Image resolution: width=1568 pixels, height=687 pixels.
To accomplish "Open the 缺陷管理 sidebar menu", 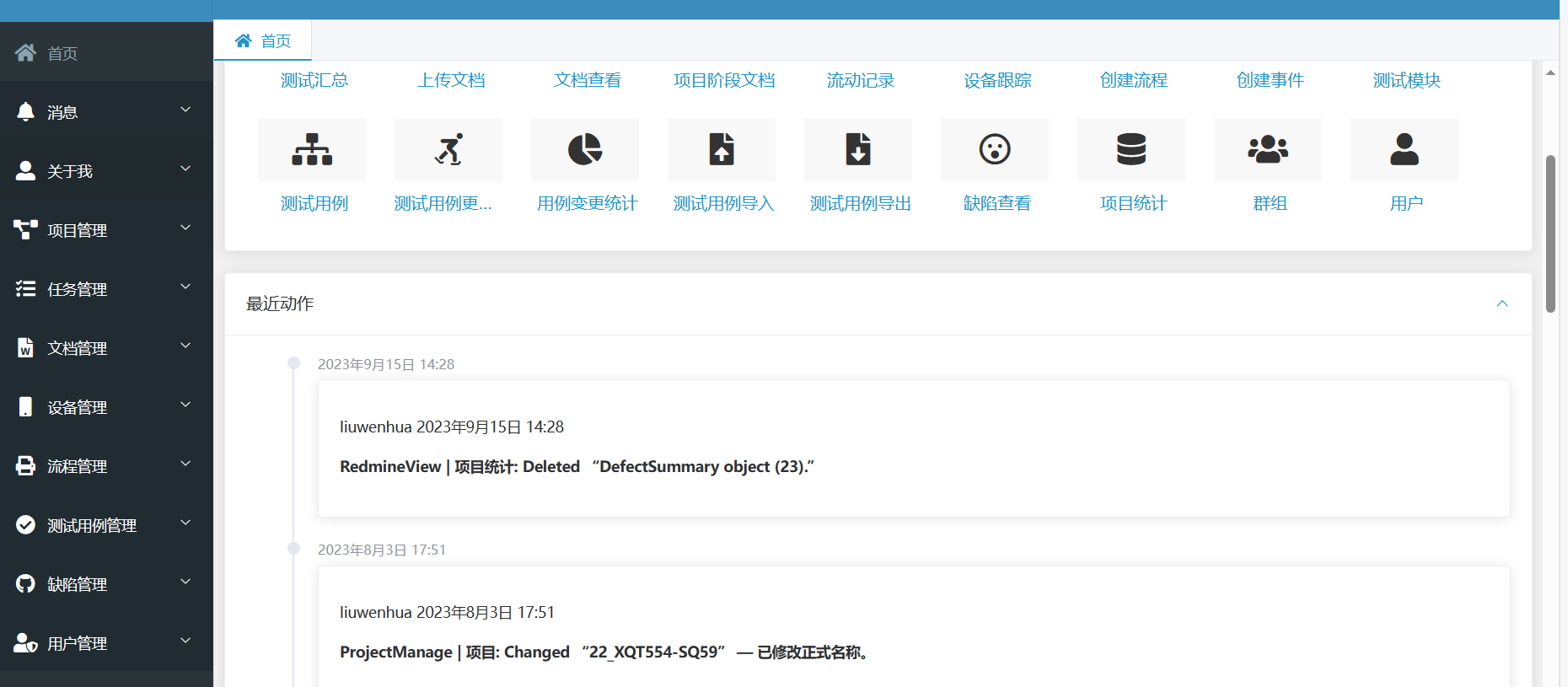I will 106,583.
